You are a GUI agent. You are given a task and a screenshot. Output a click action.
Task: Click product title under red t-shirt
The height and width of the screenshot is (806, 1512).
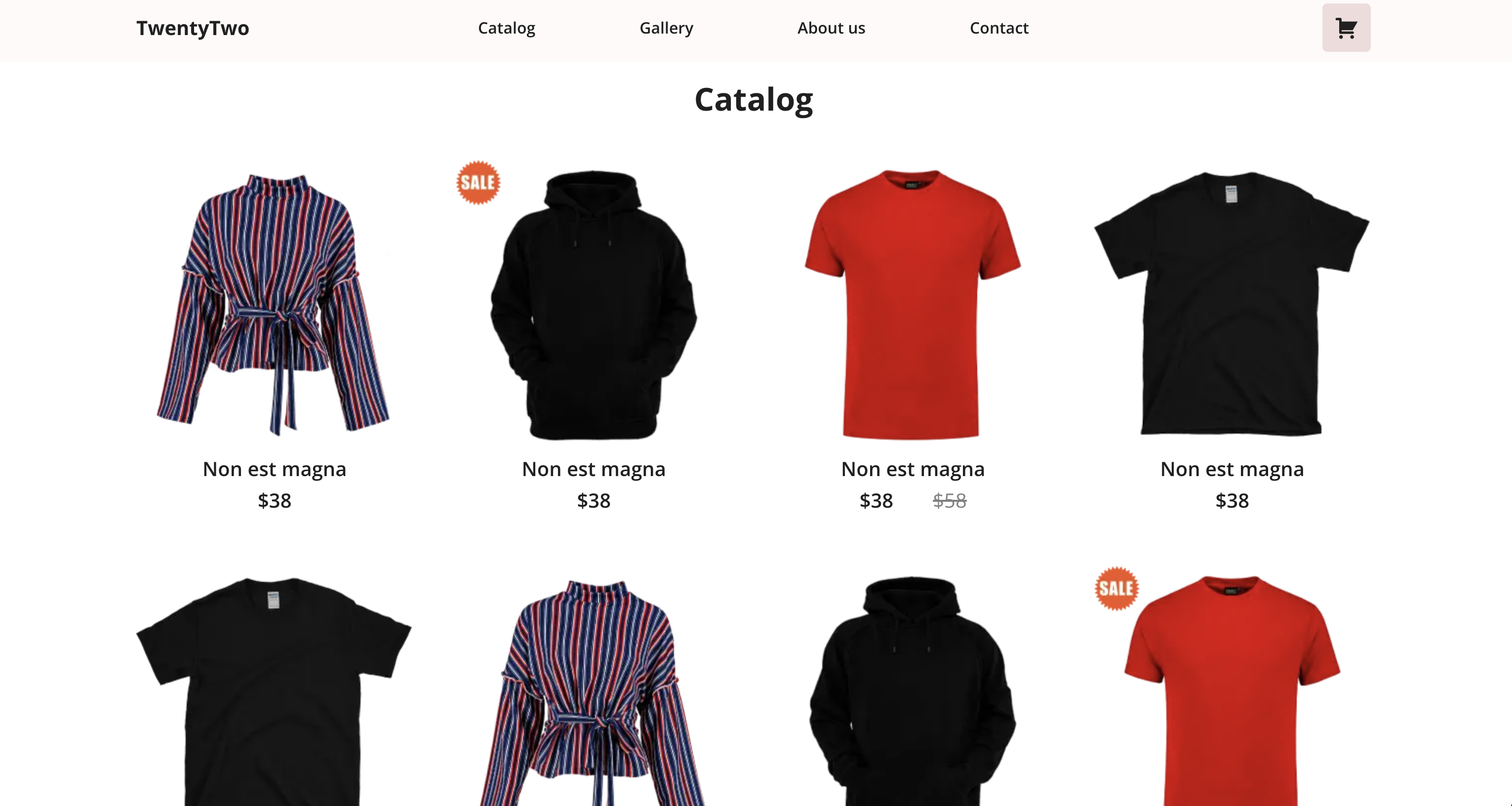click(x=913, y=469)
